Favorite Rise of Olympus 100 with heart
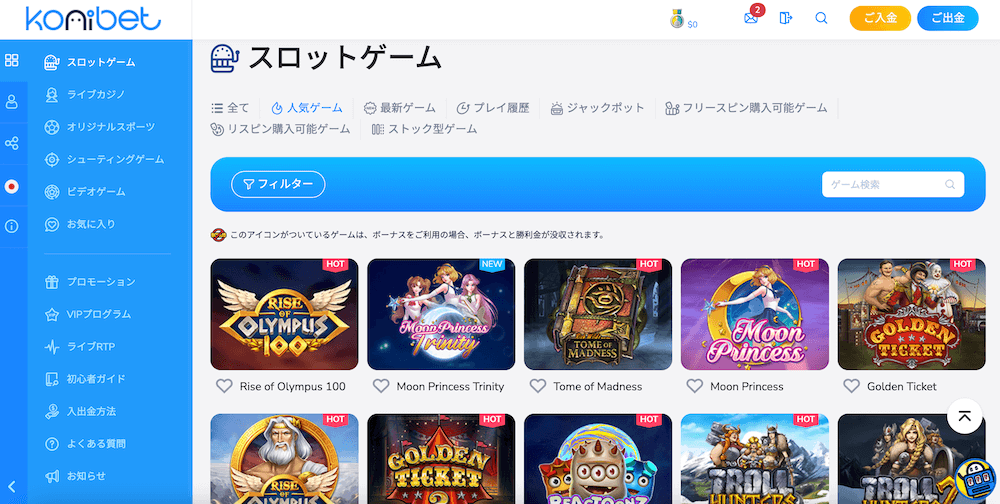This screenshot has height=504, width=1000. point(224,386)
